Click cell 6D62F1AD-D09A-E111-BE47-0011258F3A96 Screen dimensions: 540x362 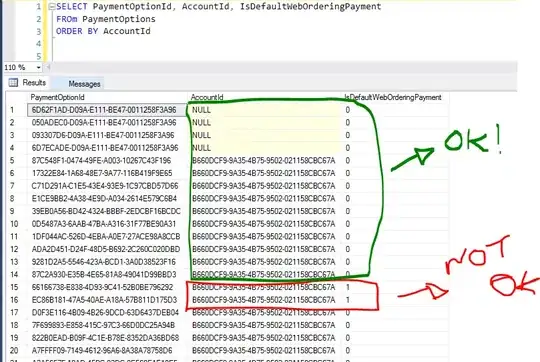point(107,110)
